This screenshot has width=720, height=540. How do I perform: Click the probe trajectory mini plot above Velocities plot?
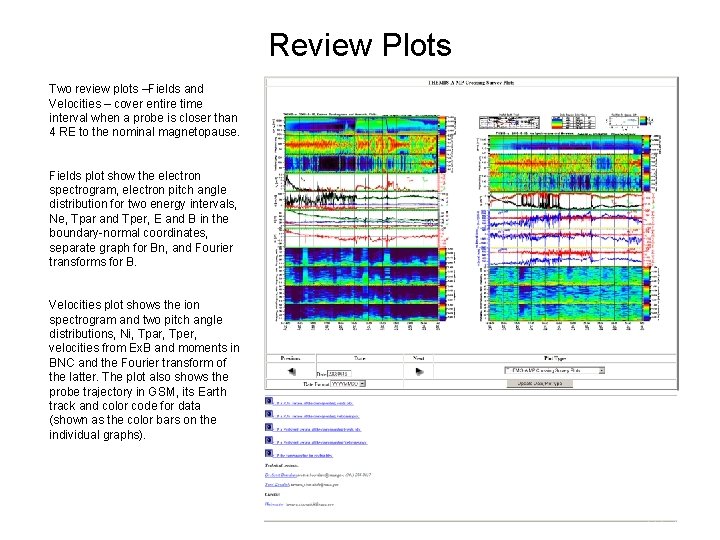click(x=626, y=121)
